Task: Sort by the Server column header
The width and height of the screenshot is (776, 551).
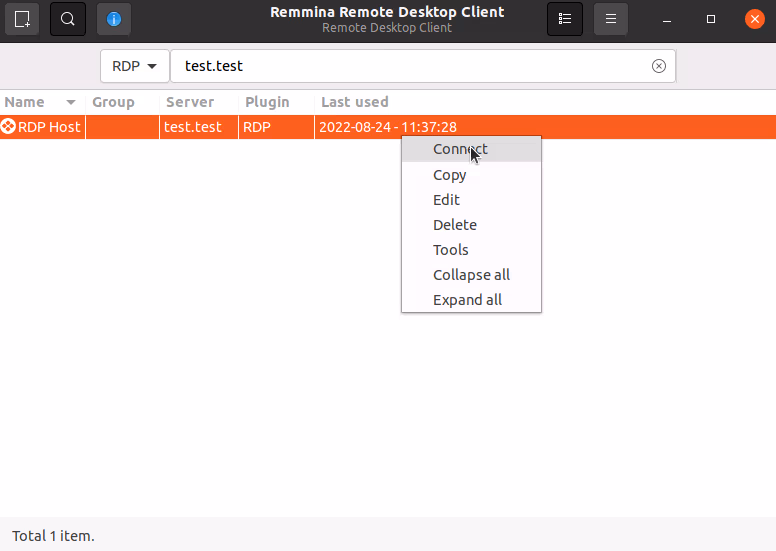Action: 199,102
